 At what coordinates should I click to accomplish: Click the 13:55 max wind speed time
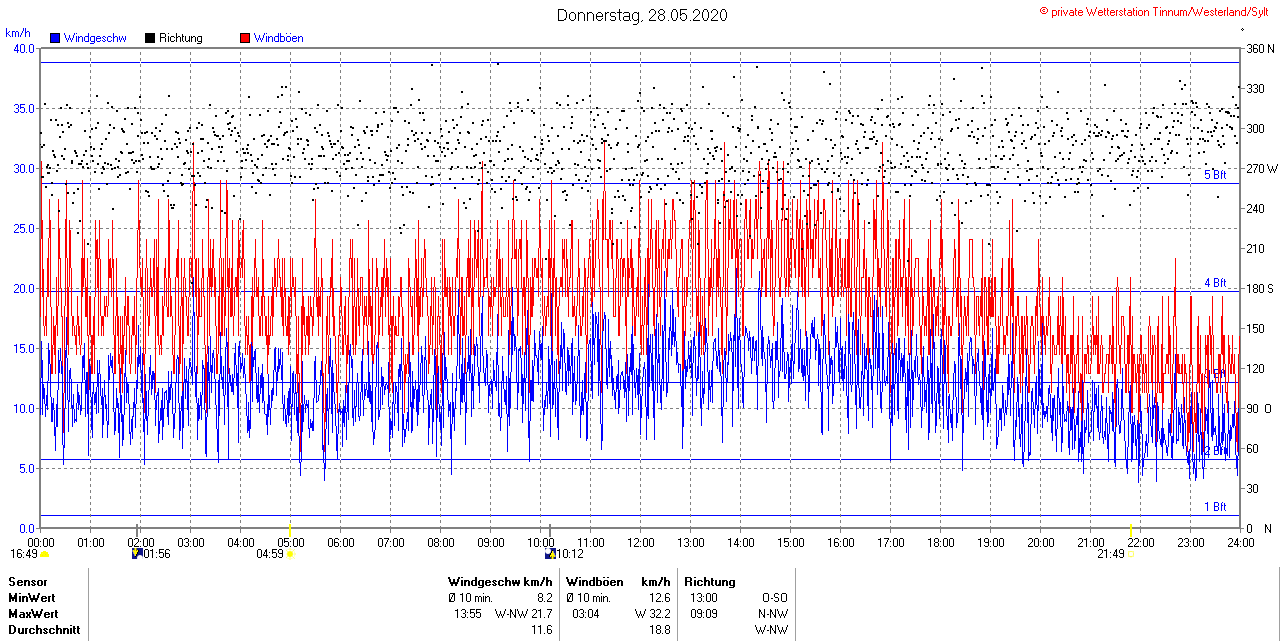tap(468, 613)
